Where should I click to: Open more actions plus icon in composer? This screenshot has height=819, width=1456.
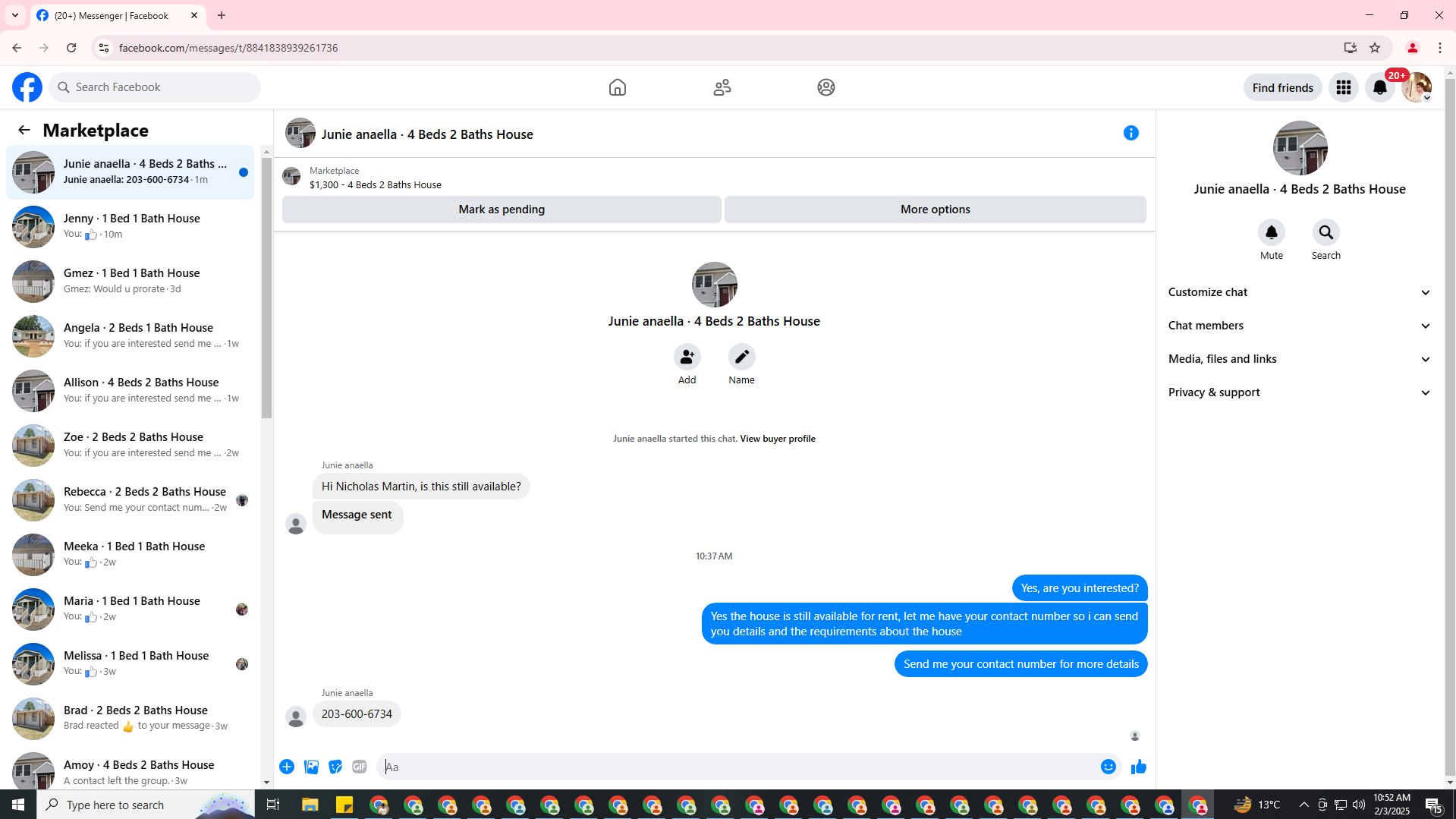click(287, 767)
